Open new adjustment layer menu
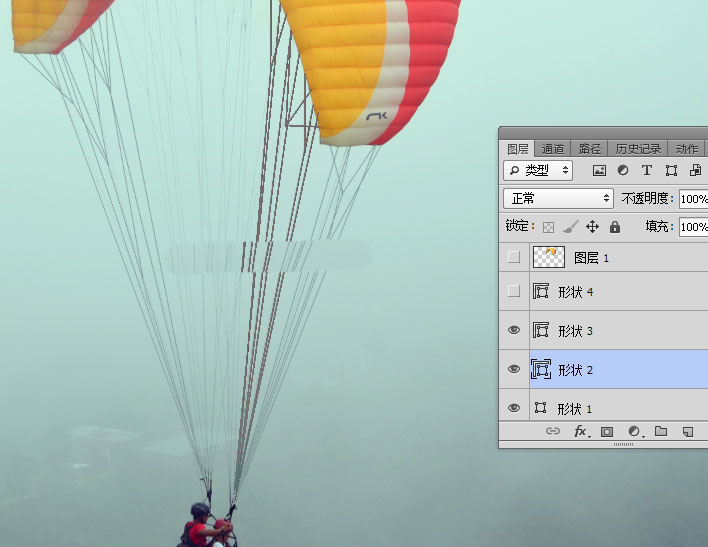This screenshot has height=547, width=708. point(634,432)
